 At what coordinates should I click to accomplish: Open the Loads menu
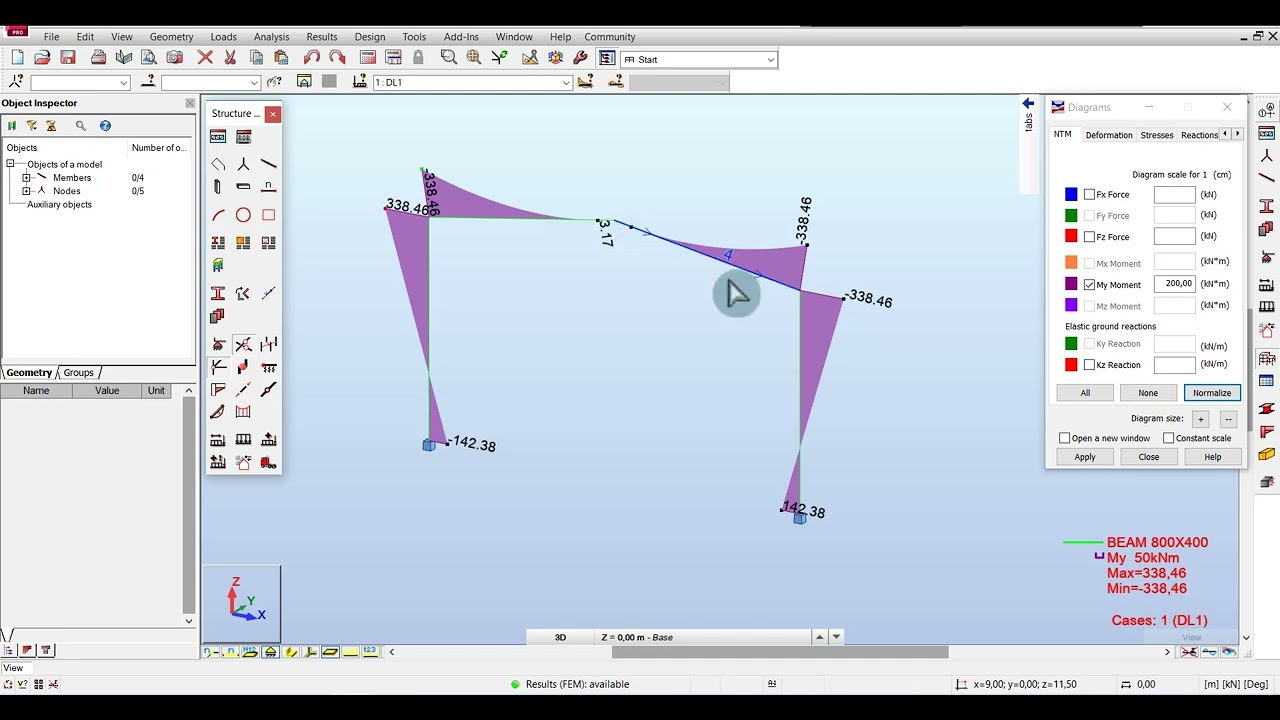[224, 37]
